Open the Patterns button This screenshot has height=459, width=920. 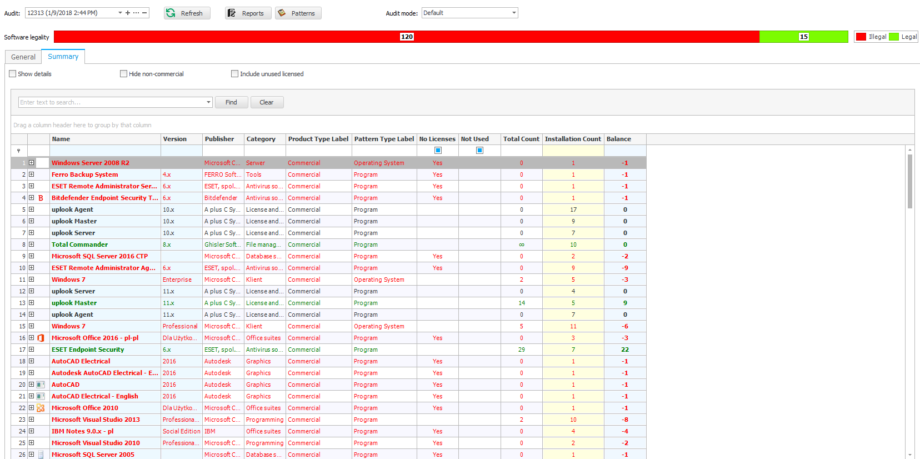[298, 12]
